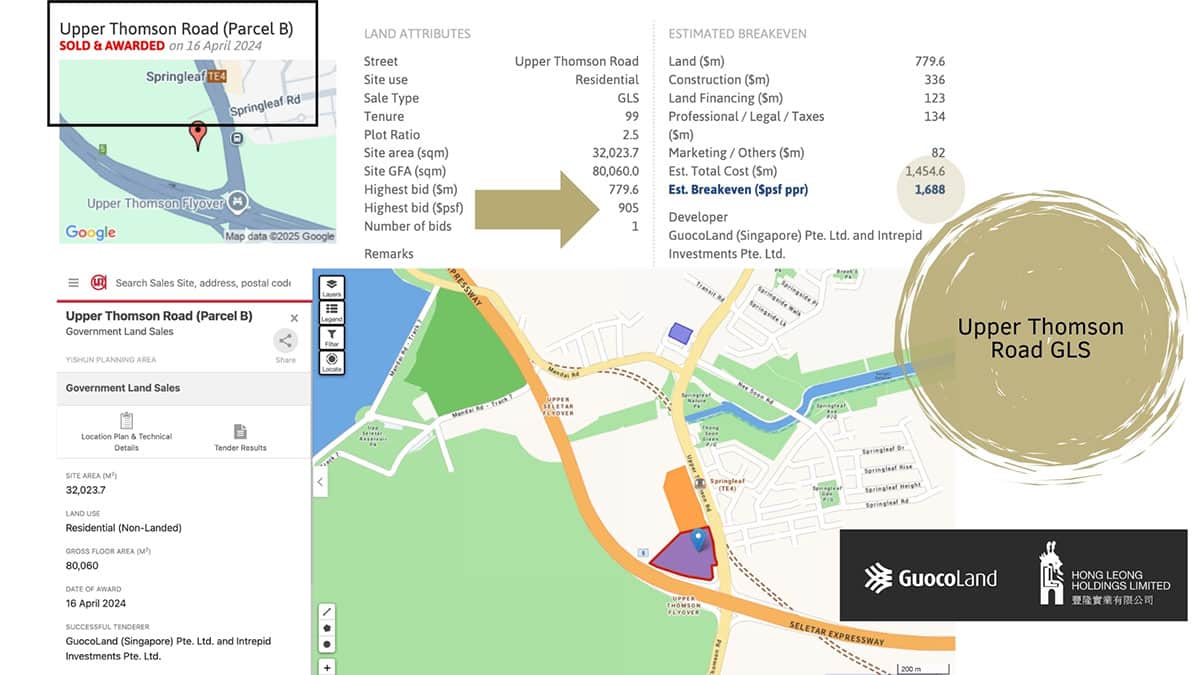Show the map Legend

pos(331,312)
